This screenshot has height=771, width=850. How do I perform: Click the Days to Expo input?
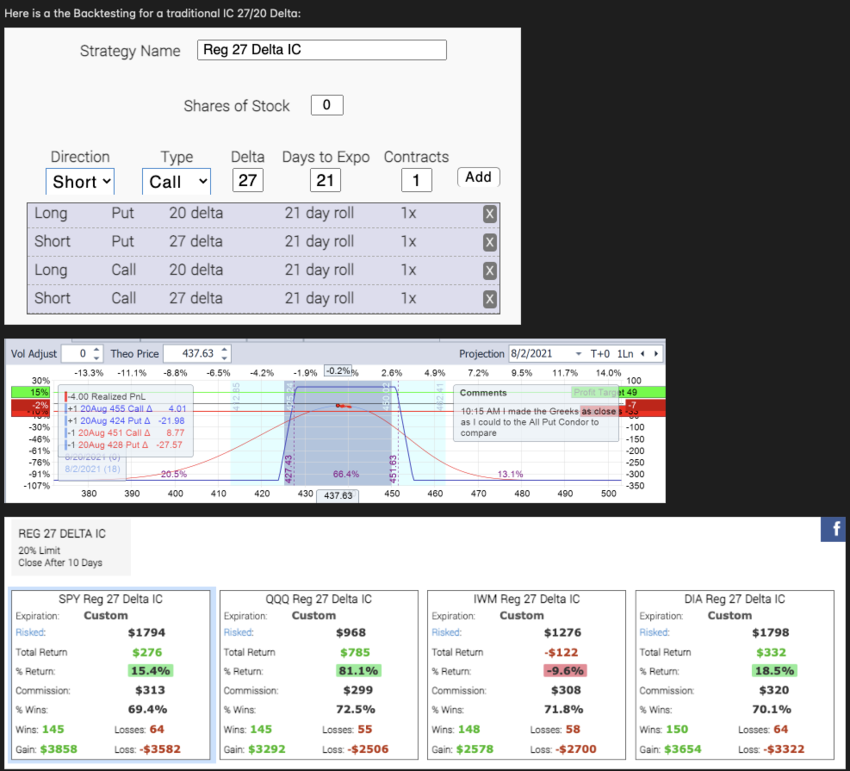click(325, 180)
